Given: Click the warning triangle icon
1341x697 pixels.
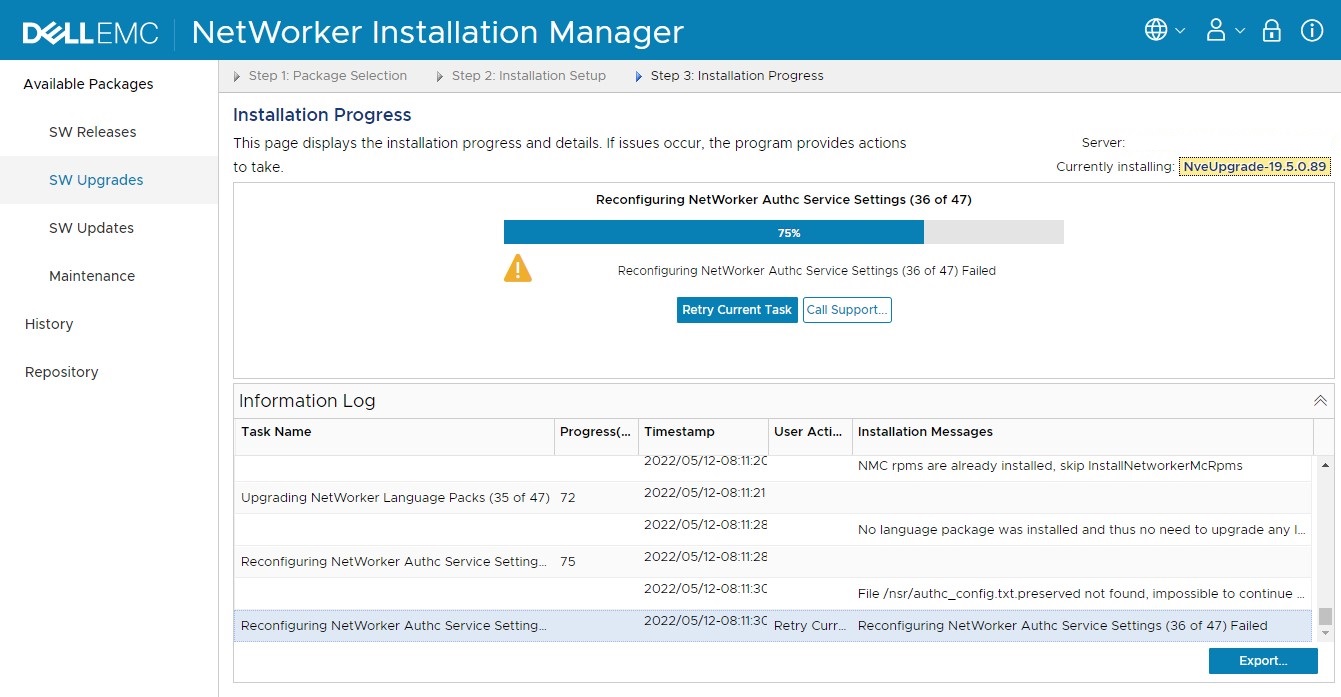Looking at the screenshot, I should click(517, 268).
